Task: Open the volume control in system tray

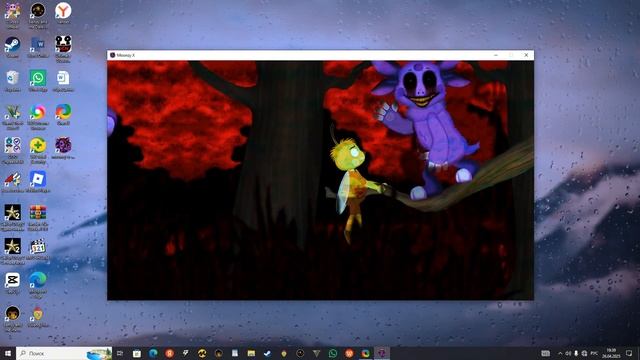Action: pos(568,353)
